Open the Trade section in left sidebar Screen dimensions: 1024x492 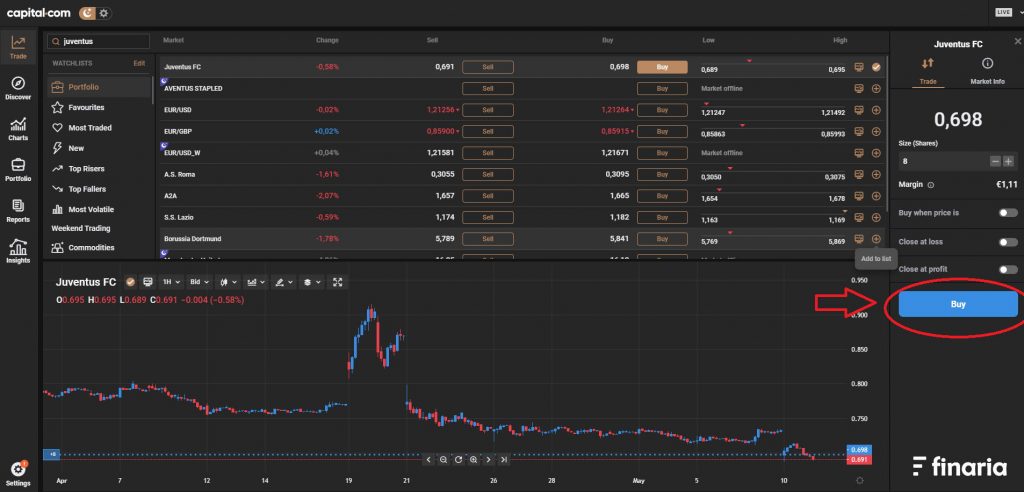pos(18,48)
